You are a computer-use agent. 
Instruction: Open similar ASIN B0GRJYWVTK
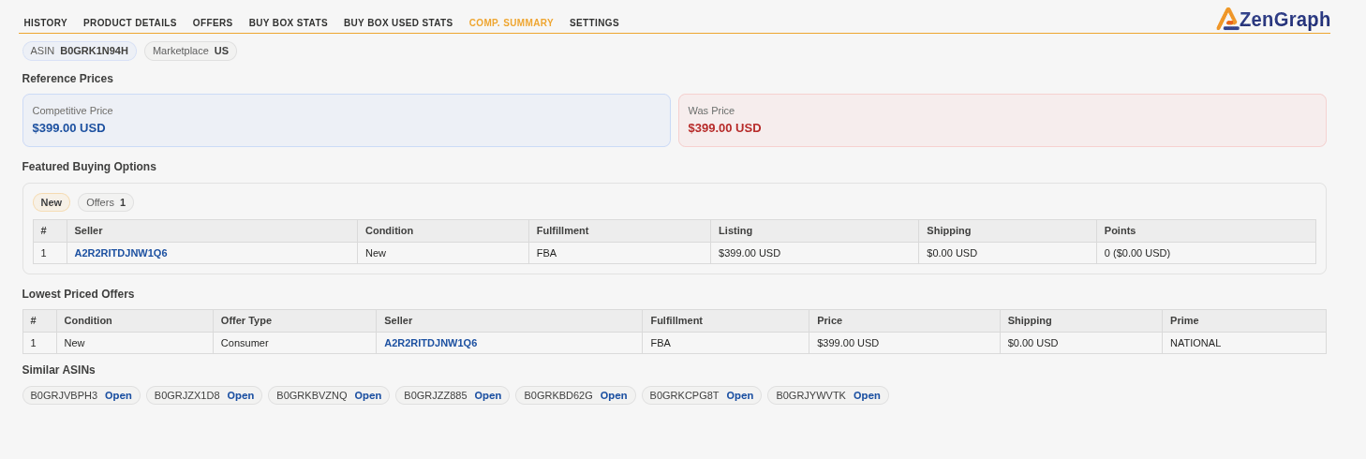[867, 395]
